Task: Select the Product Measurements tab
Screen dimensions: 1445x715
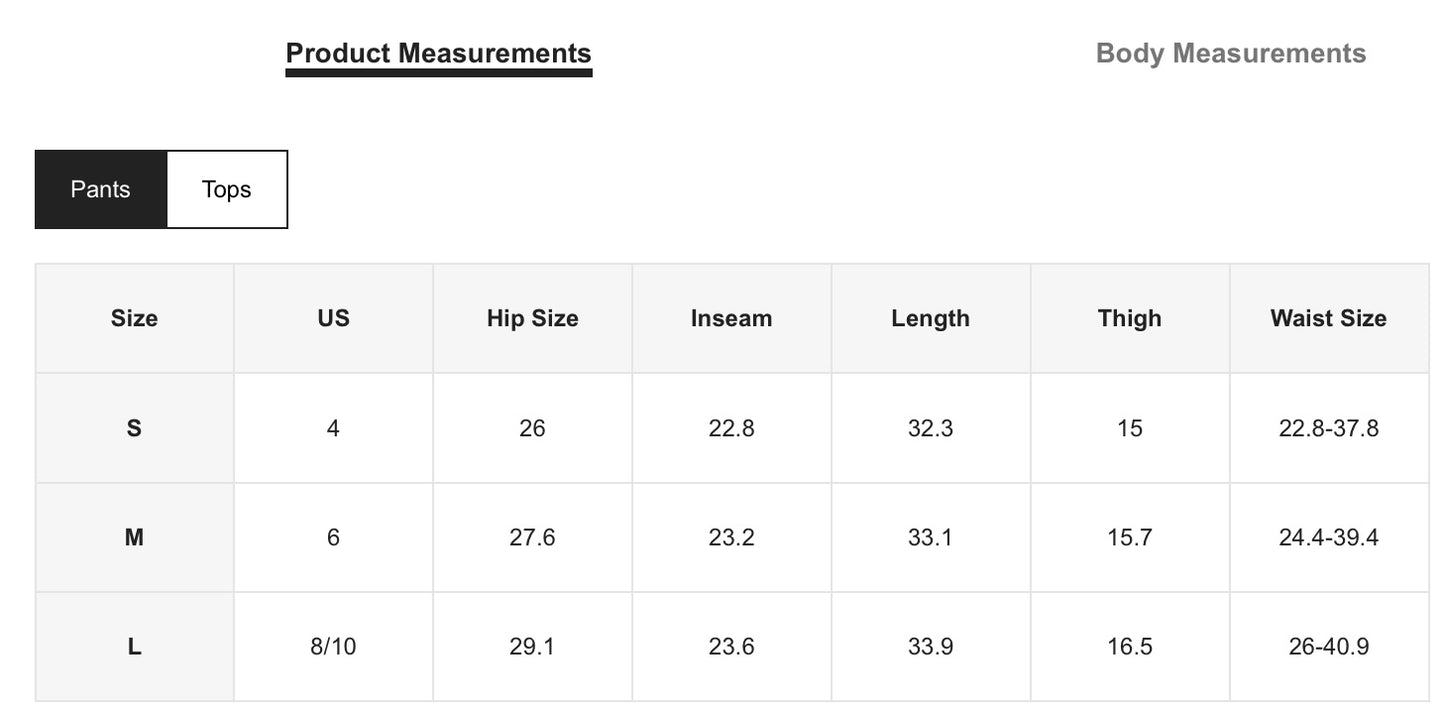Action: click(438, 53)
